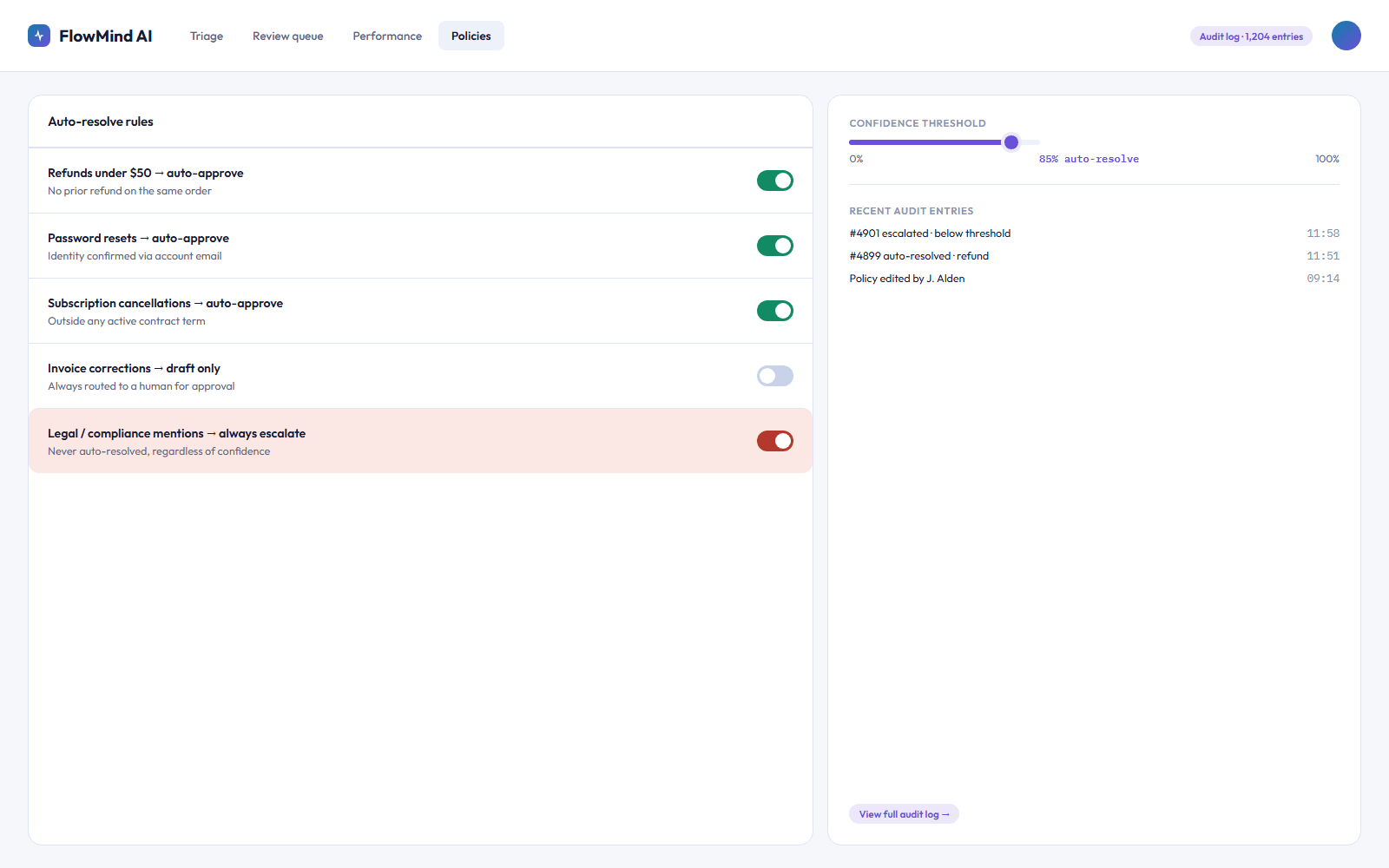The height and width of the screenshot is (868, 1389).
Task: Click Always routed to a human text
Action: [x=142, y=386]
